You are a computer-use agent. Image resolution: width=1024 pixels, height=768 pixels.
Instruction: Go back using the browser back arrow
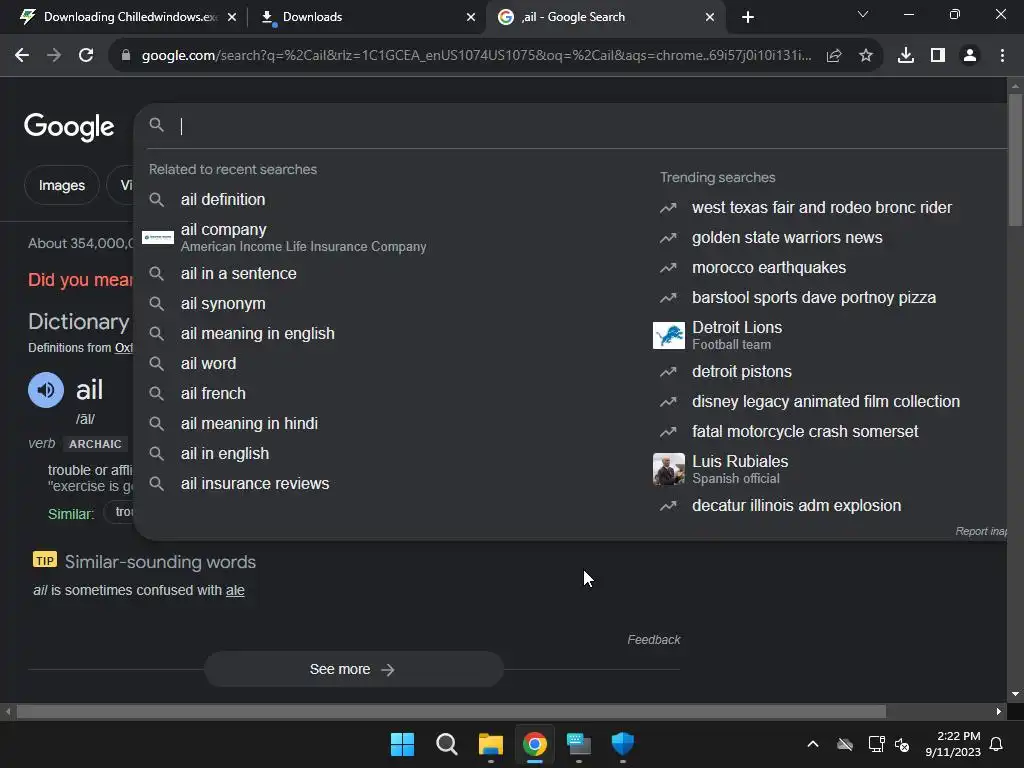pos(22,56)
